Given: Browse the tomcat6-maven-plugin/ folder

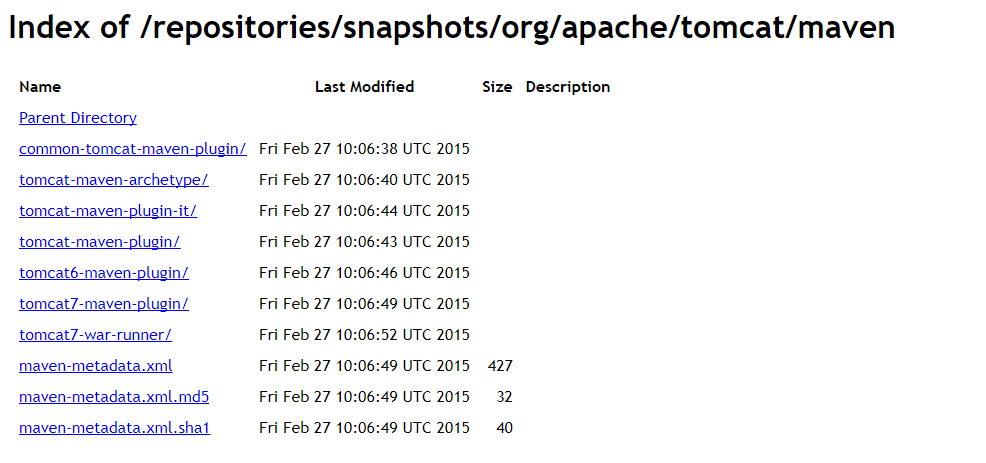Looking at the screenshot, I should [103, 273].
